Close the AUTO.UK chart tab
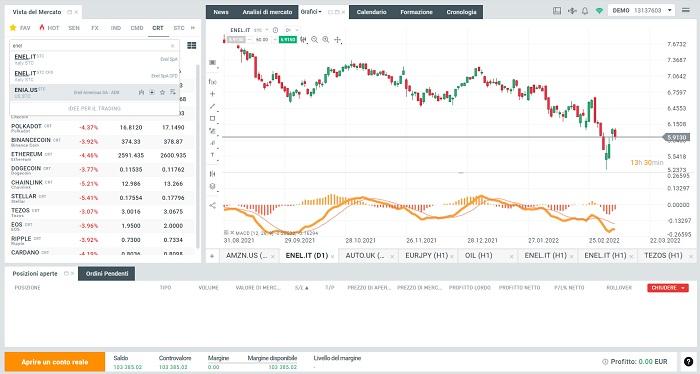Screen dimensions: 700x374 pos(392,257)
